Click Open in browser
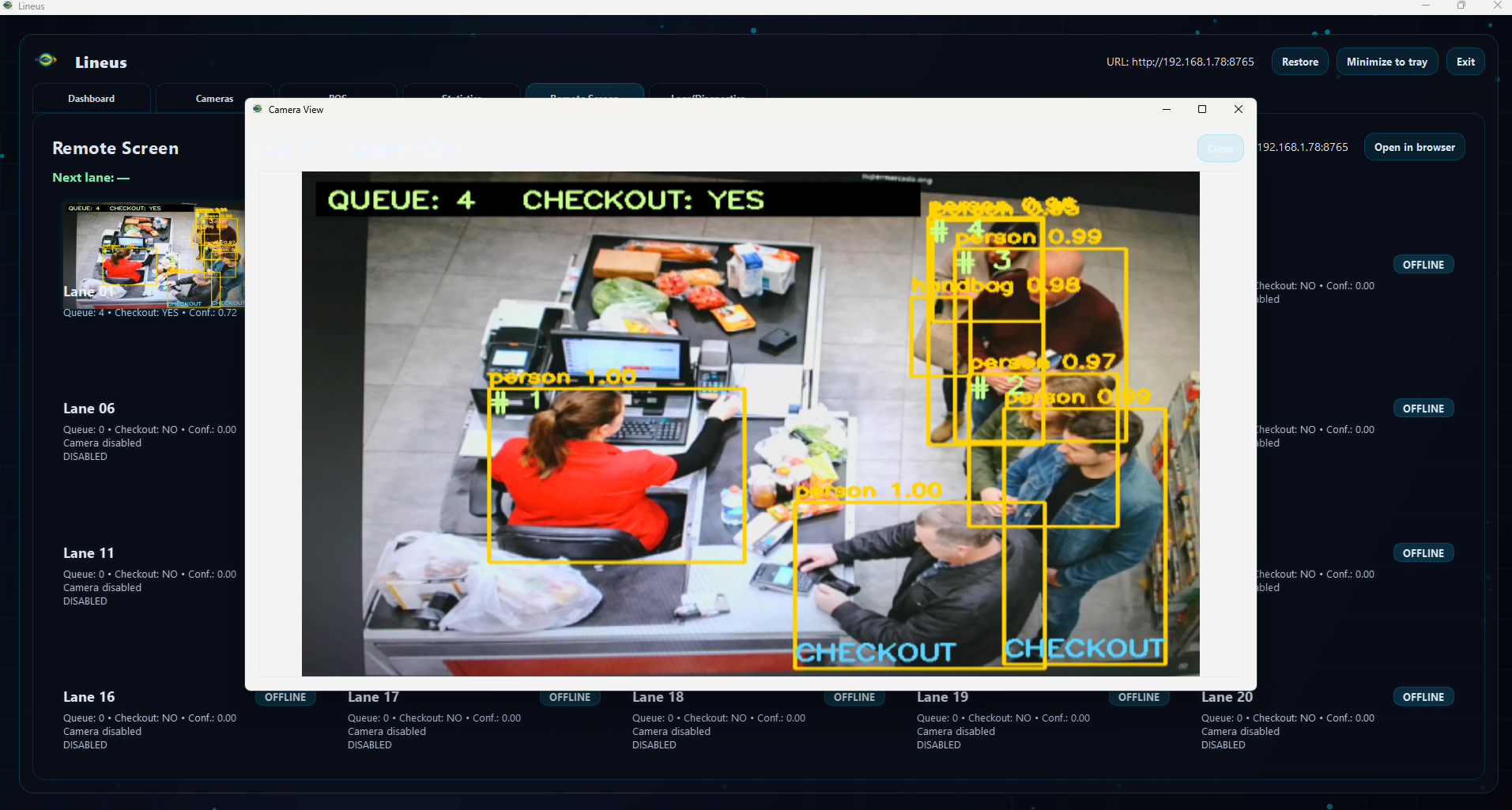The width and height of the screenshot is (1512, 810). tap(1414, 146)
